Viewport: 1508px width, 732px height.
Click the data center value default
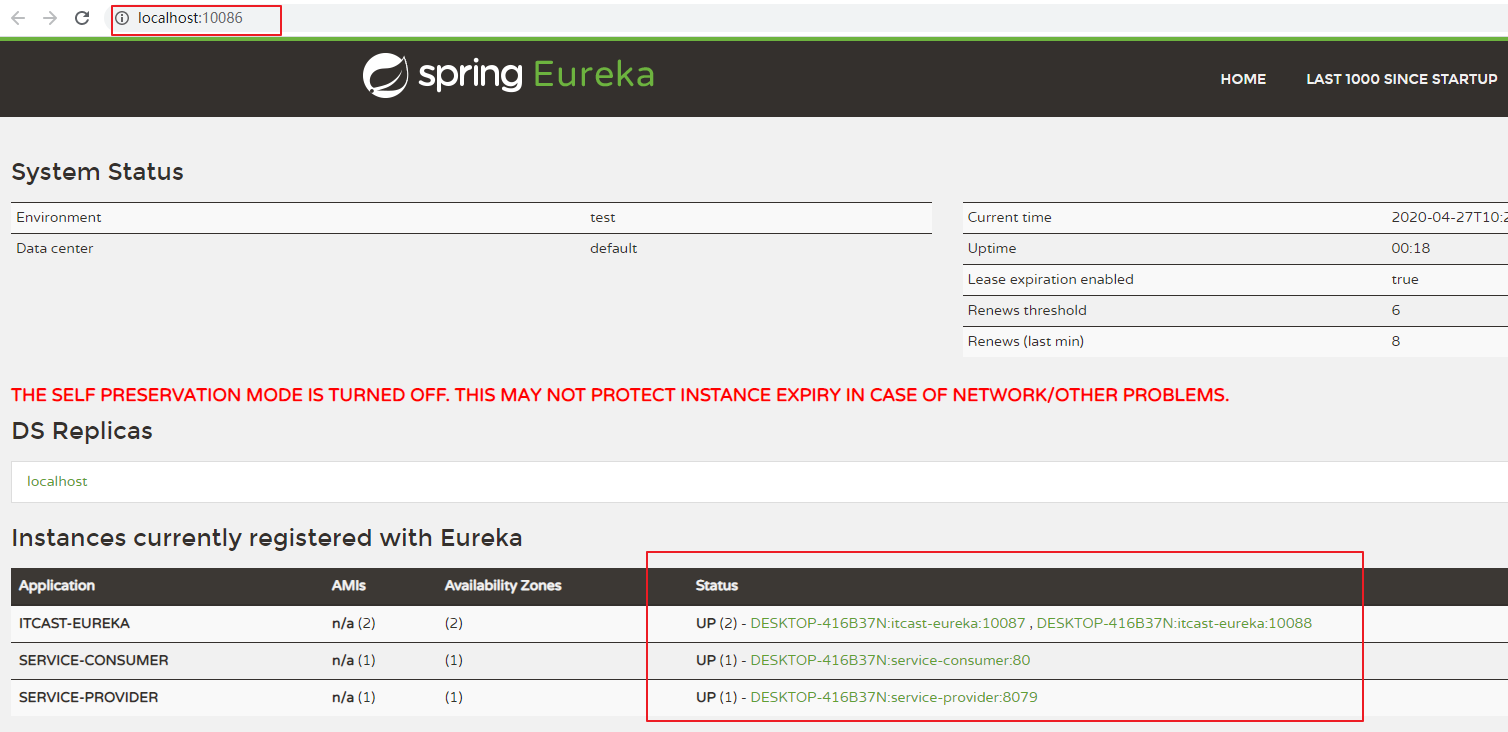click(x=613, y=248)
